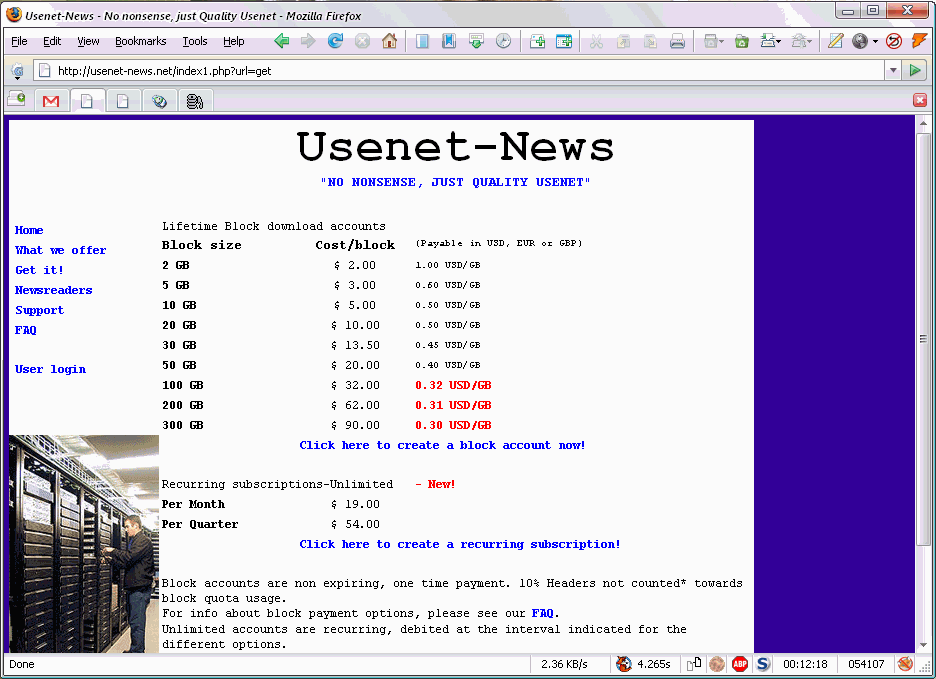Image resolution: width=936 pixels, height=679 pixels.
Task: Switch to the tab with the mouse icon
Action: [x=159, y=101]
